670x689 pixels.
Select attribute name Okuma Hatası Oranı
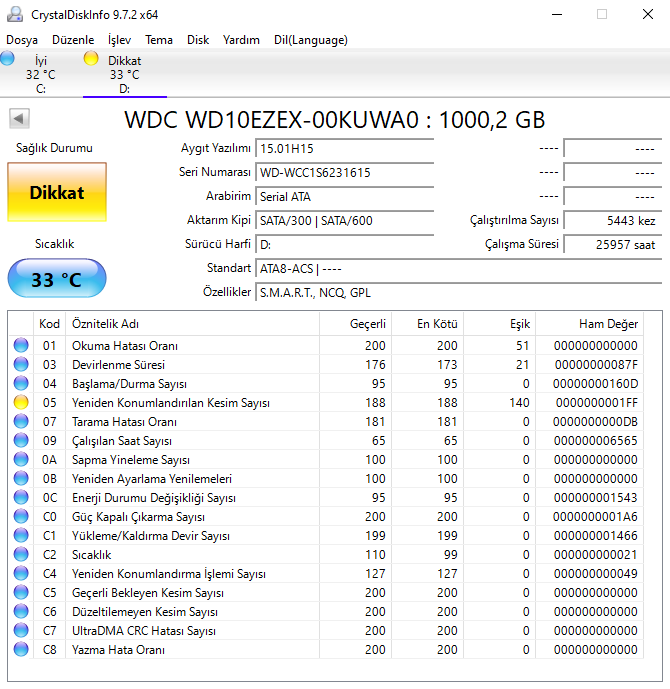pyautogui.click(x=125, y=346)
